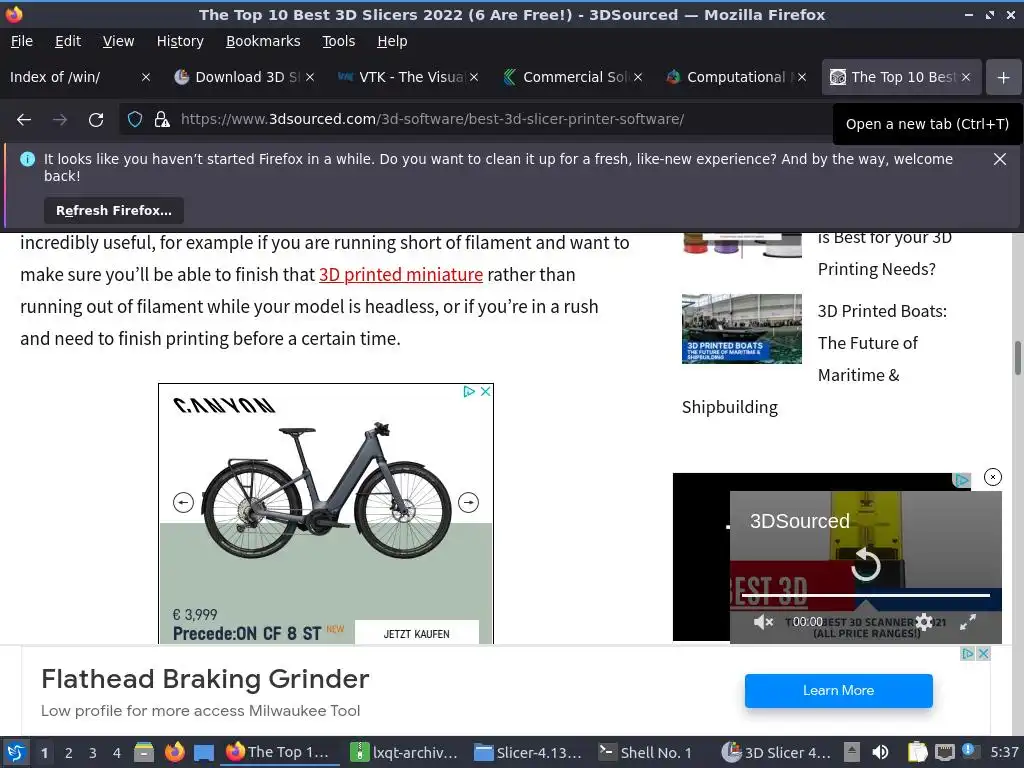Open the Help menu
This screenshot has height=768, width=1024.
[392, 41]
